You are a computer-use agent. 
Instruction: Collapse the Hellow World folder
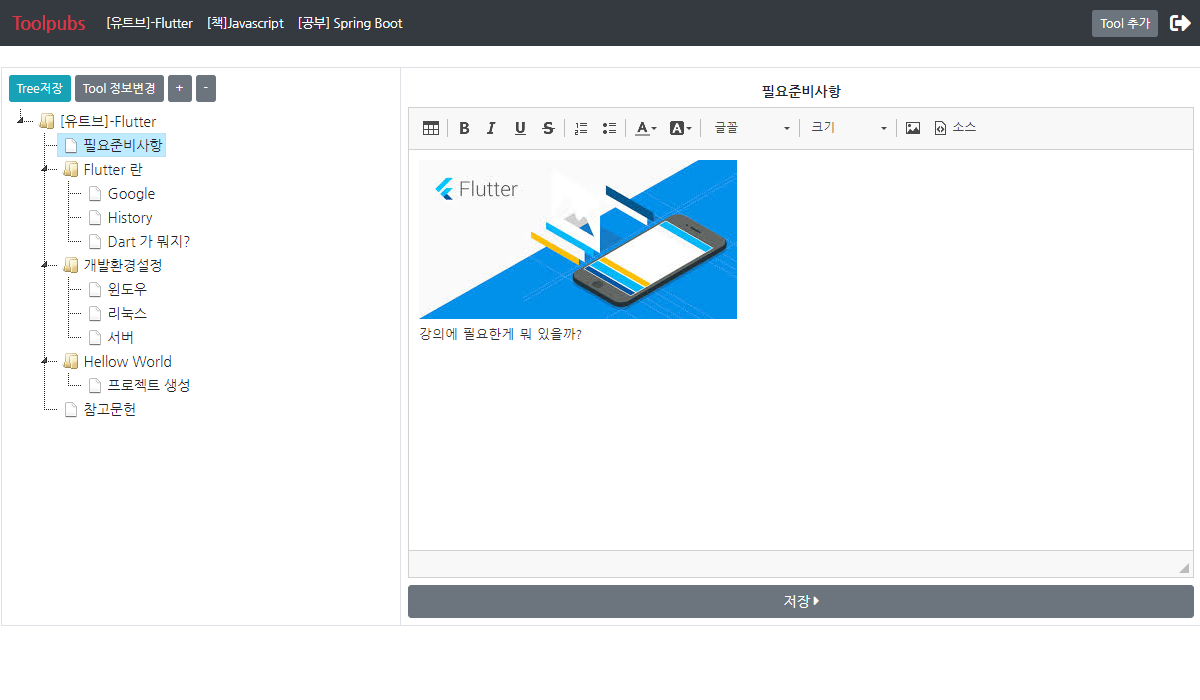coord(45,362)
